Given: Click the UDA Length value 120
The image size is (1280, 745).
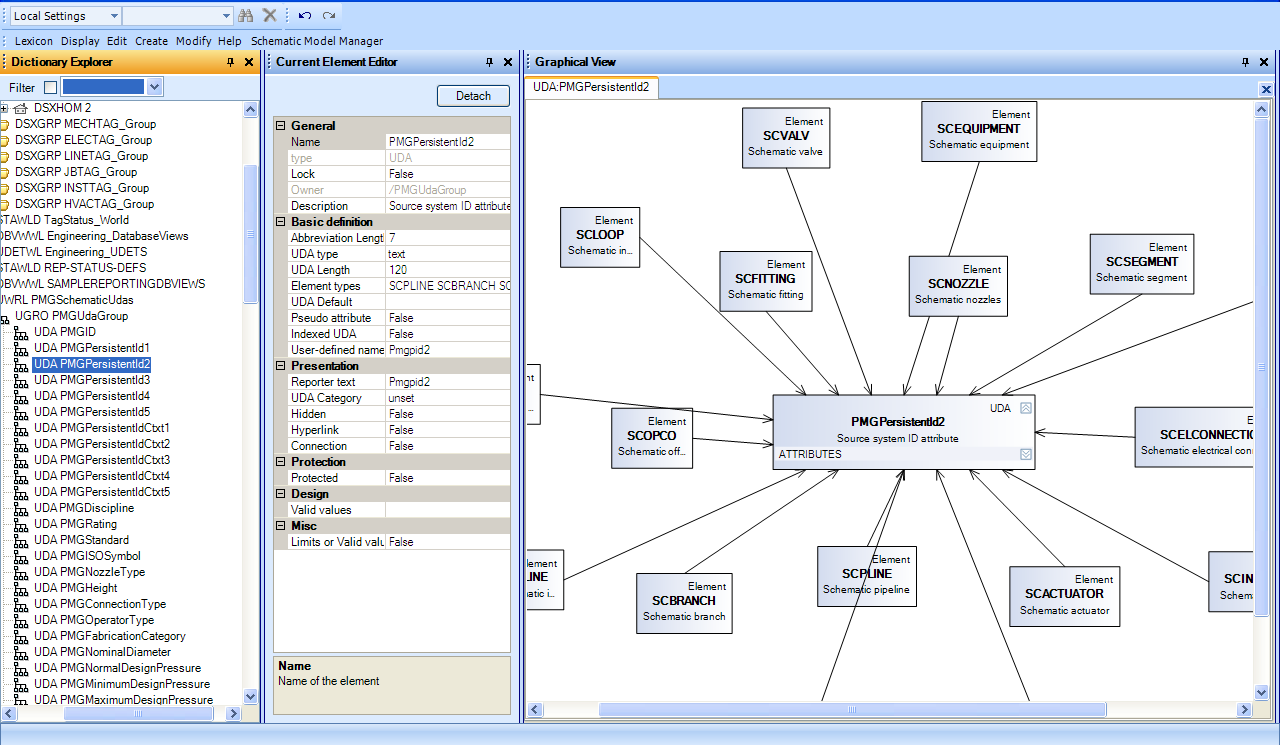Looking at the screenshot, I should 448,270.
